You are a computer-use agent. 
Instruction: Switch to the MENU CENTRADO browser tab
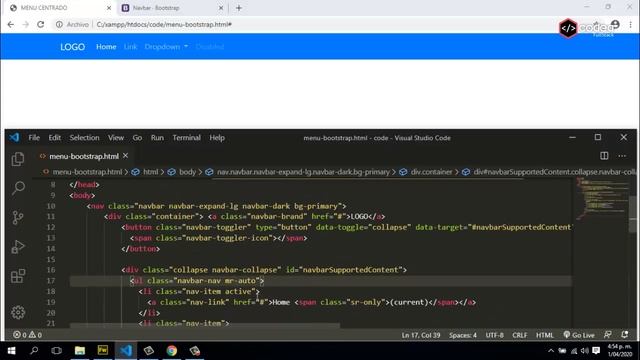59,8
